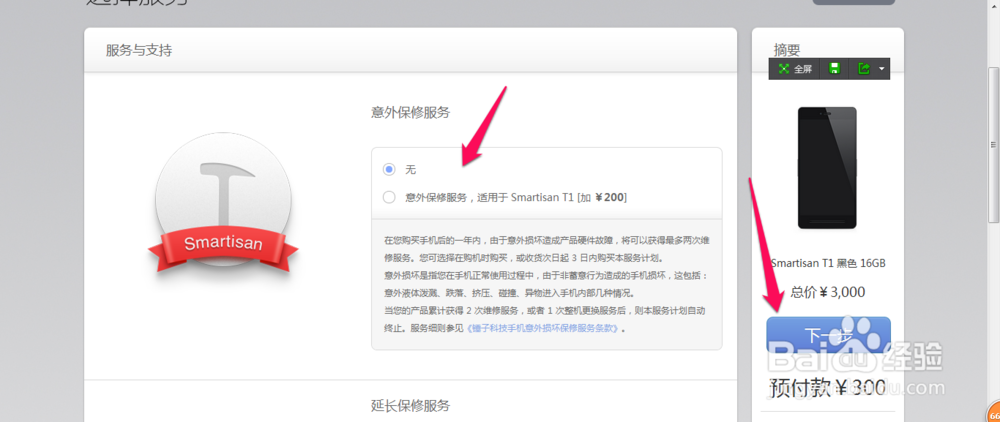Click the 总价￥3,000 text

point(827,293)
